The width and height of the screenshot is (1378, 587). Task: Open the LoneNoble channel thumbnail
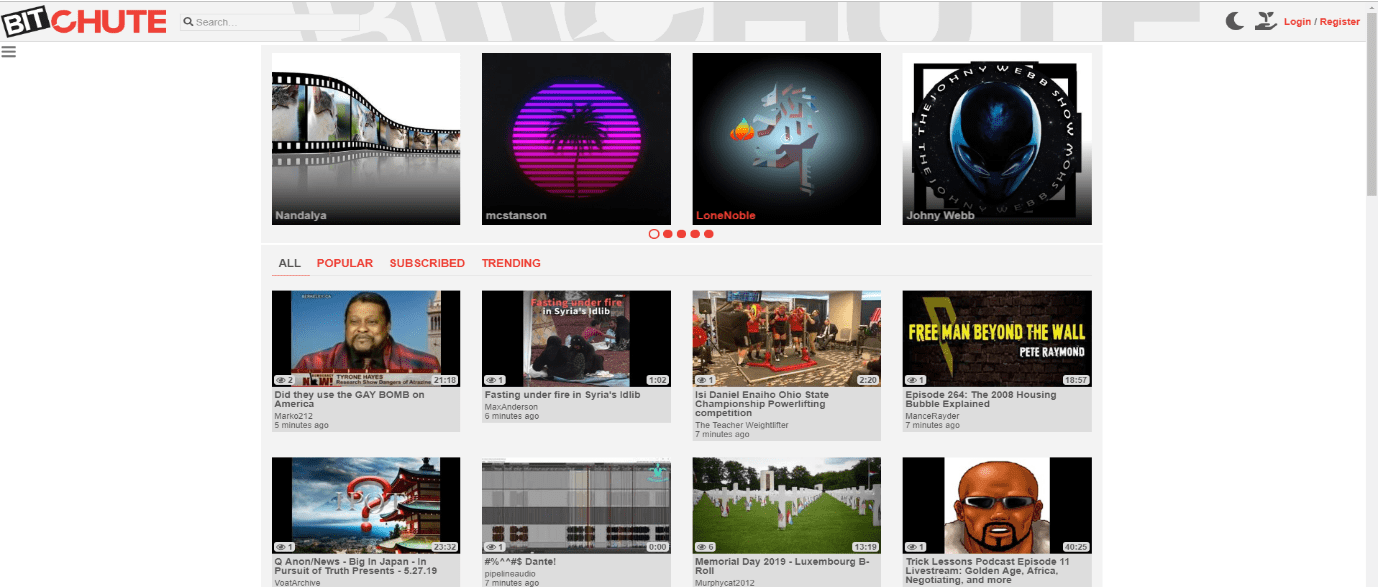pyautogui.click(x=786, y=139)
